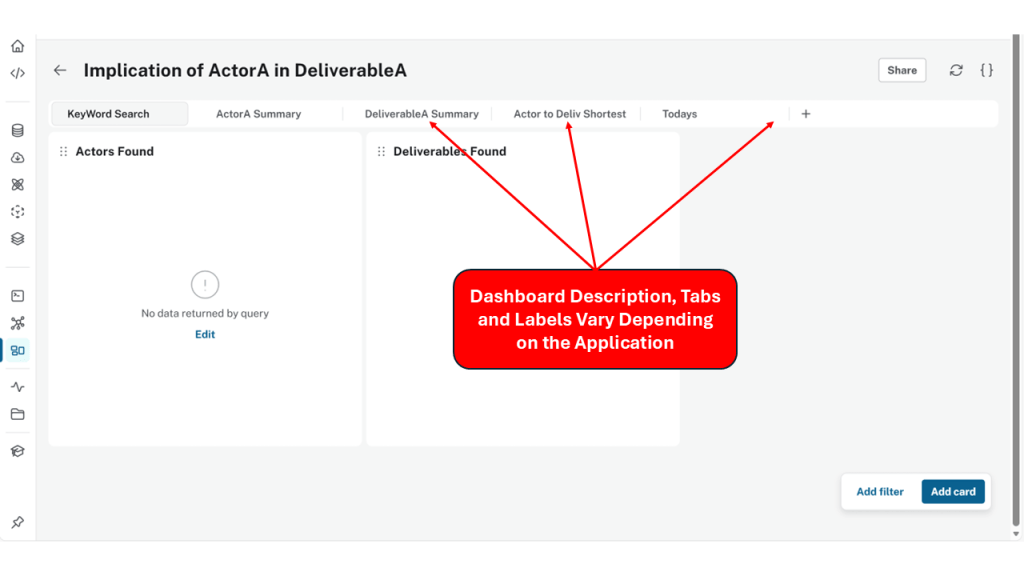Open the curly braces parameters icon
This screenshot has width=1024, height=576.
point(986,70)
